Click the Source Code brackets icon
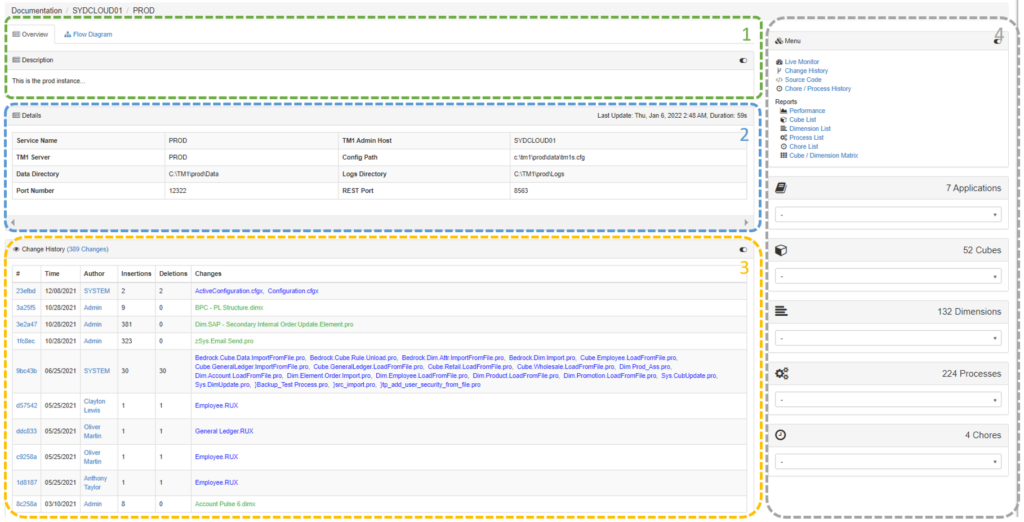 click(x=779, y=80)
